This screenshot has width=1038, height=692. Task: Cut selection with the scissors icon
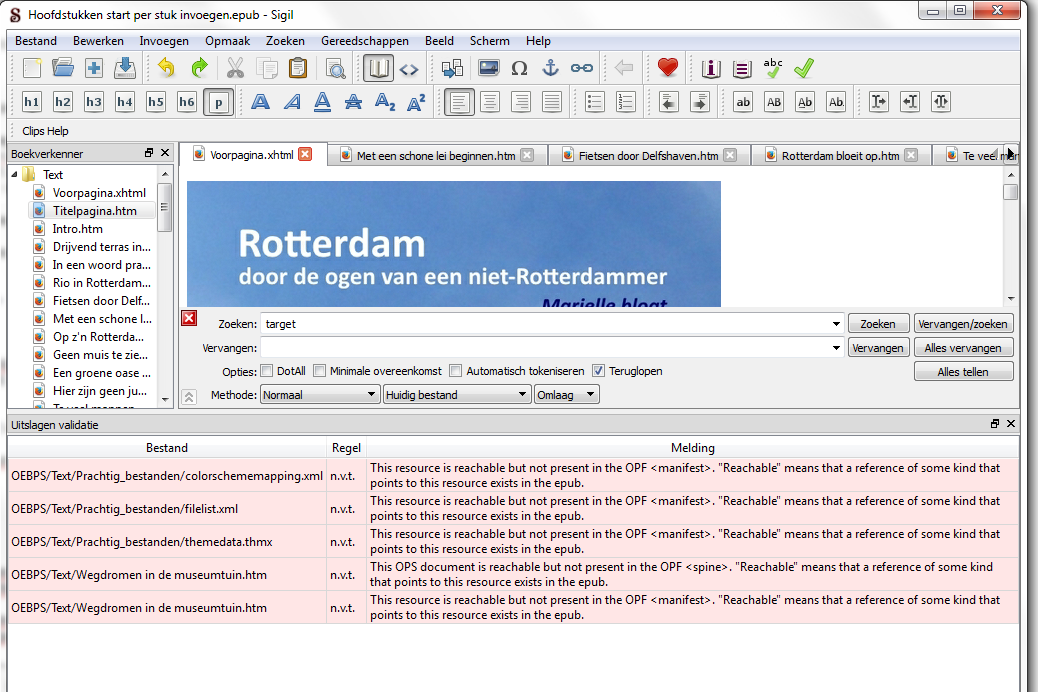point(235,68)
